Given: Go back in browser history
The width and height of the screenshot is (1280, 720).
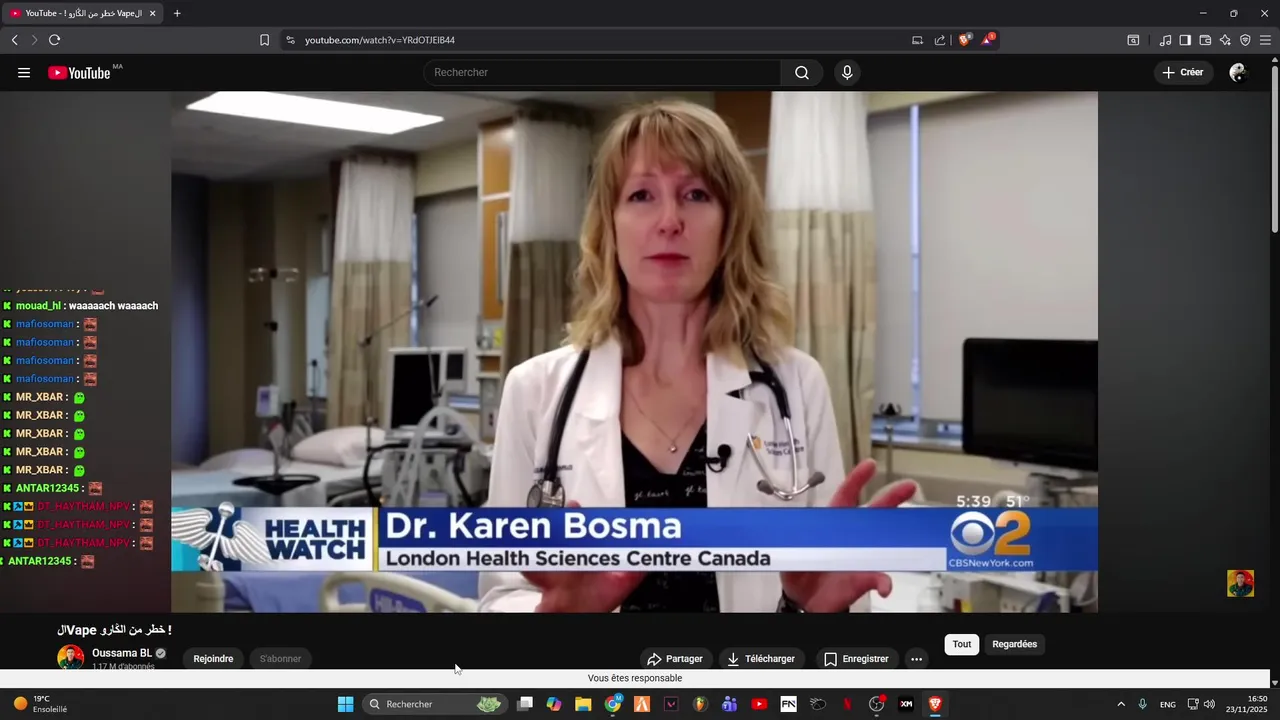Looking at the screenshot, I should pyautogui.click(x=15, y=40).
